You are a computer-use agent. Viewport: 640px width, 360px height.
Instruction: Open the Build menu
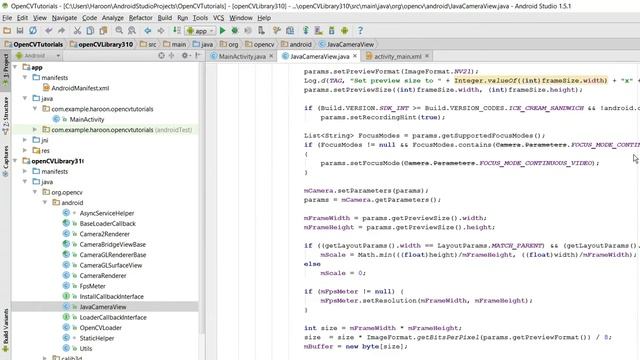pyautogui.click(x=164, y=18)
